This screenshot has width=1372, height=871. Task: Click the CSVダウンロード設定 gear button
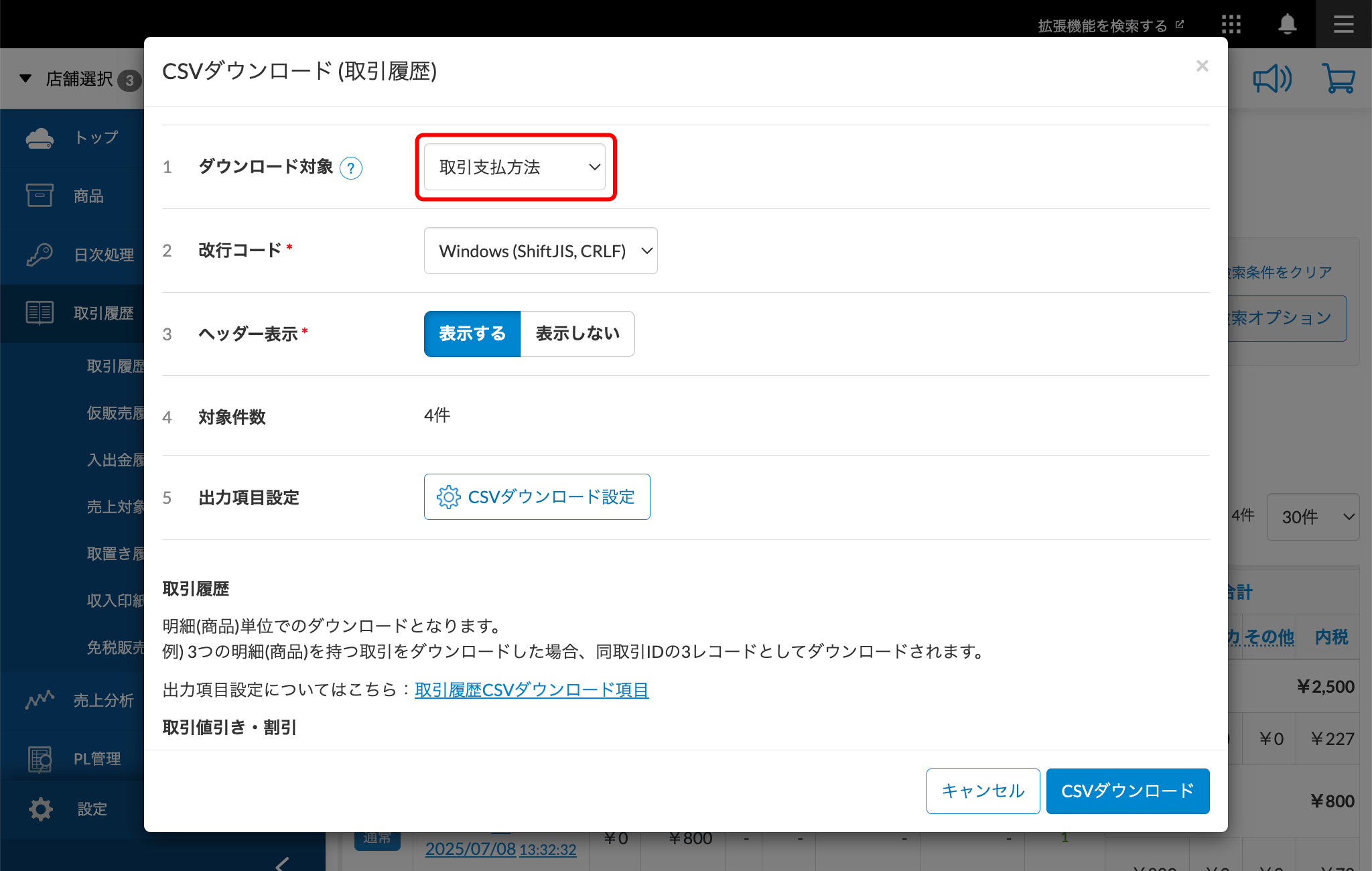click(x=537, y=497)
